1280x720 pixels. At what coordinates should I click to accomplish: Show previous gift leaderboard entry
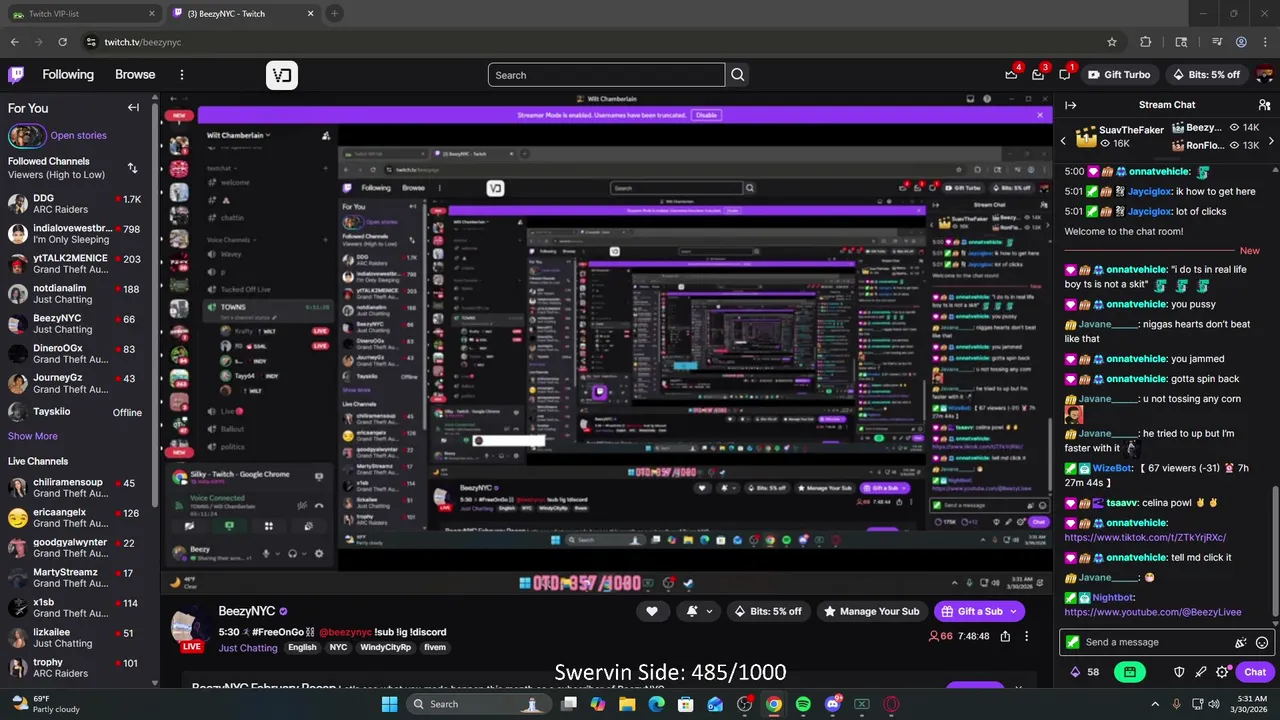pos(1063,140)
